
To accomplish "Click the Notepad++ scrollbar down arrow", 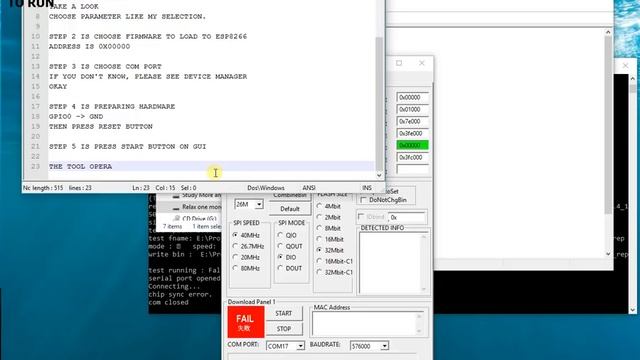I will [379, 175].
